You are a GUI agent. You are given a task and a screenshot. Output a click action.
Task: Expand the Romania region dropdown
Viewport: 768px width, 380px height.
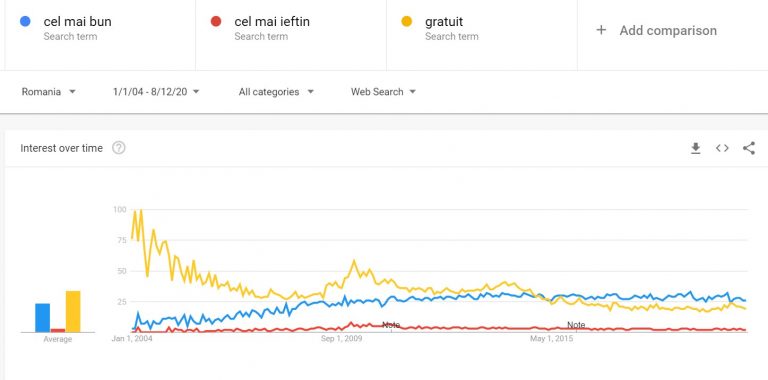pyautogui.click(x=48, y=92)
